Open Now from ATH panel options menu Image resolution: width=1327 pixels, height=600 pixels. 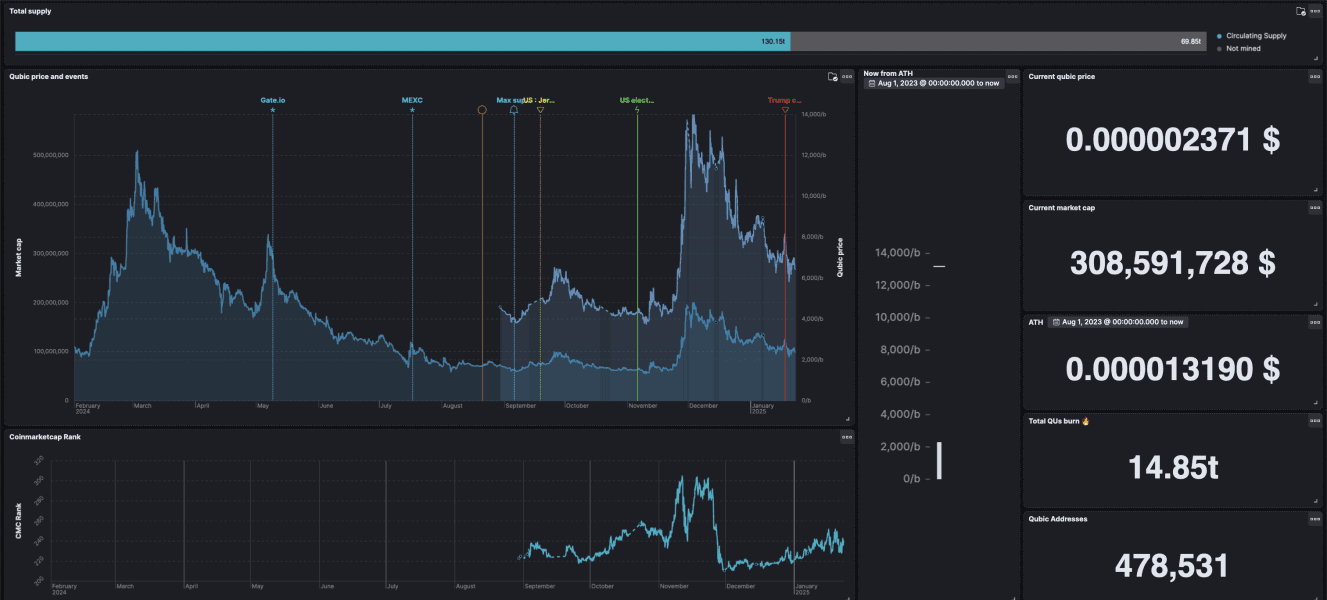(x=1012, y=76)
